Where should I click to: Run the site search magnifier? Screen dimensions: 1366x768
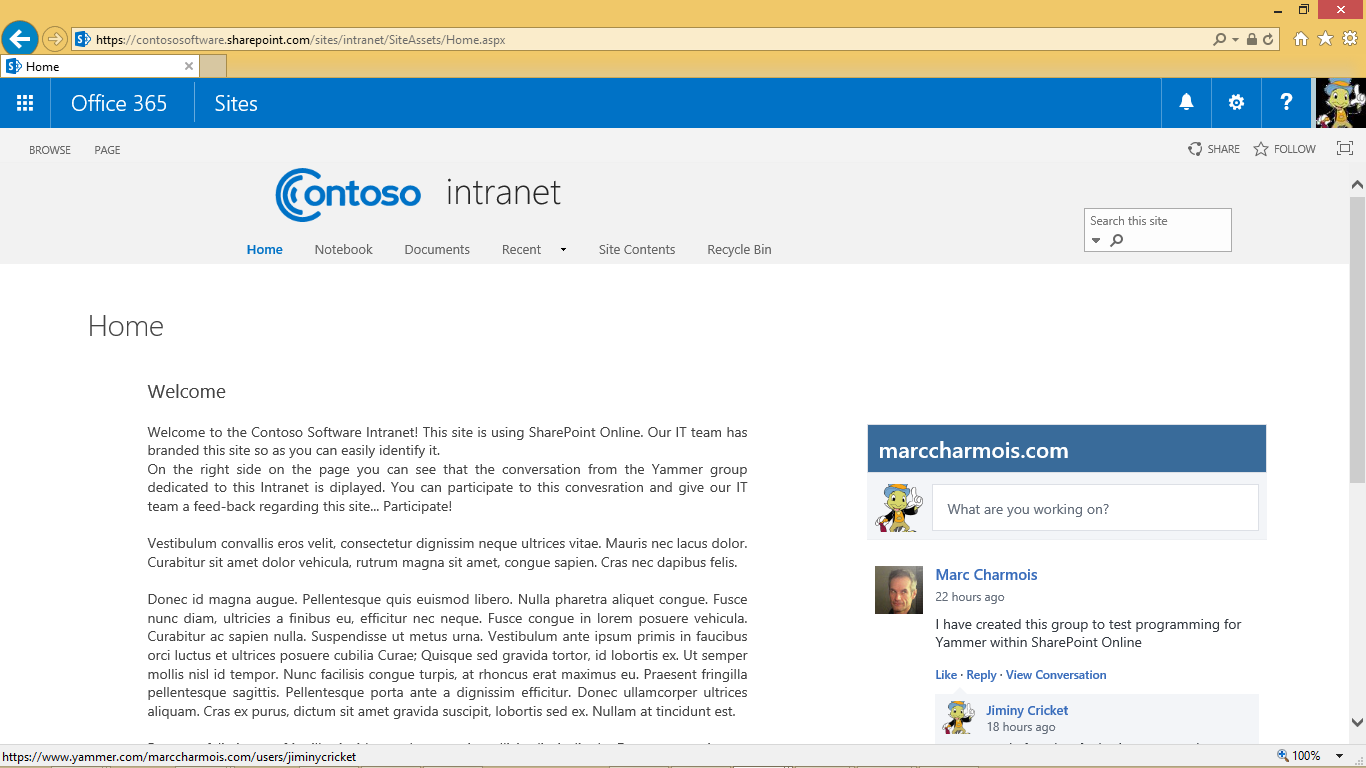pos(1117,240)
